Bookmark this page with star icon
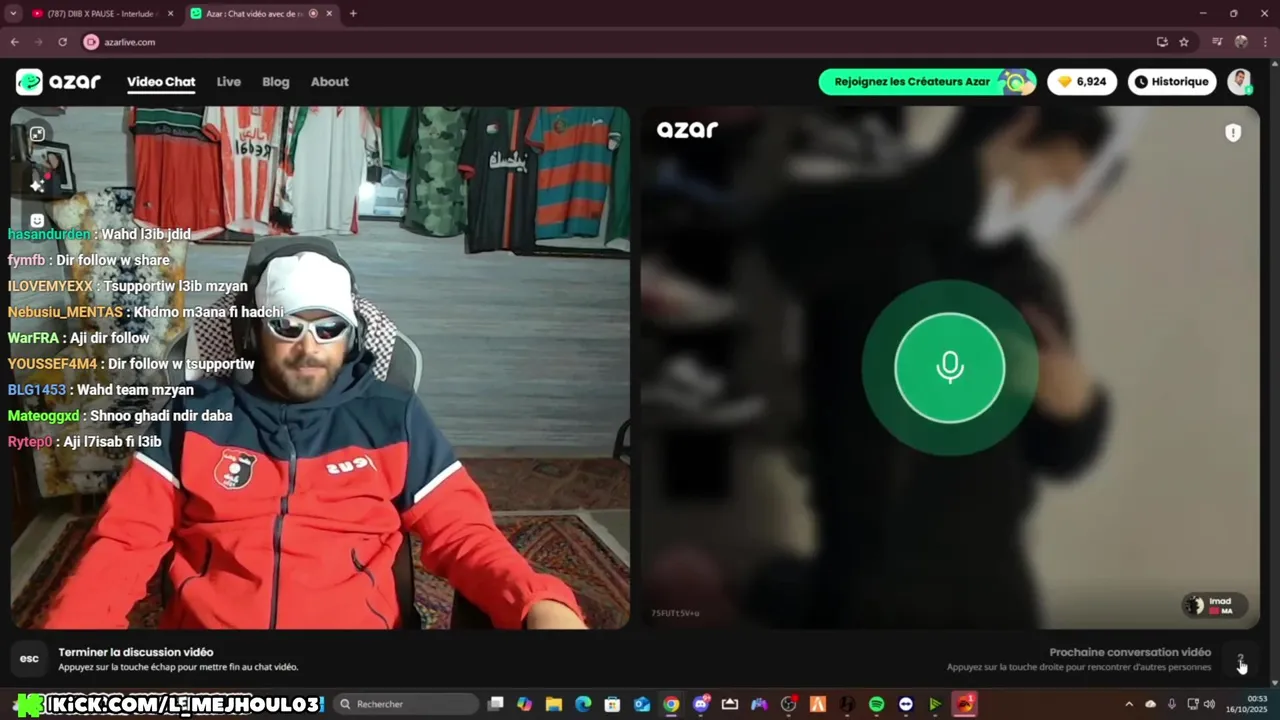 (x=1184, y=42)
